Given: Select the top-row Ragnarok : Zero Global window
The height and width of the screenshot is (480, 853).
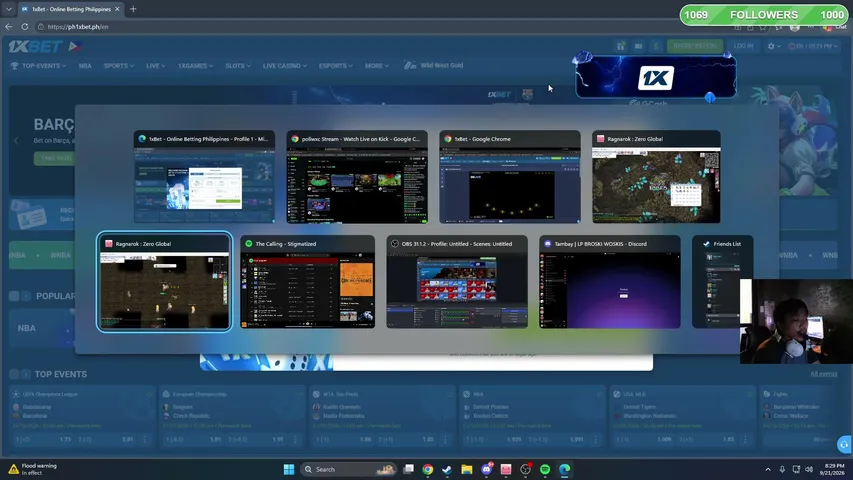Looking at the screenshot, I should pos(656,177).
